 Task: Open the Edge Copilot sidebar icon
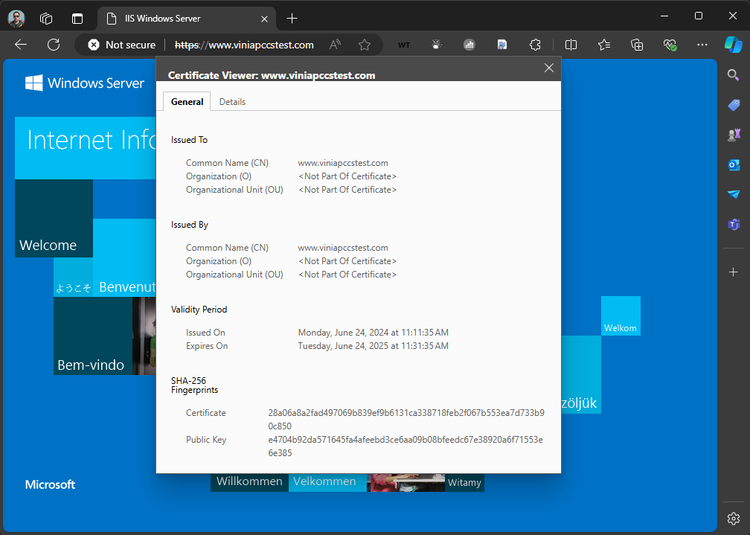pos(733,44)
